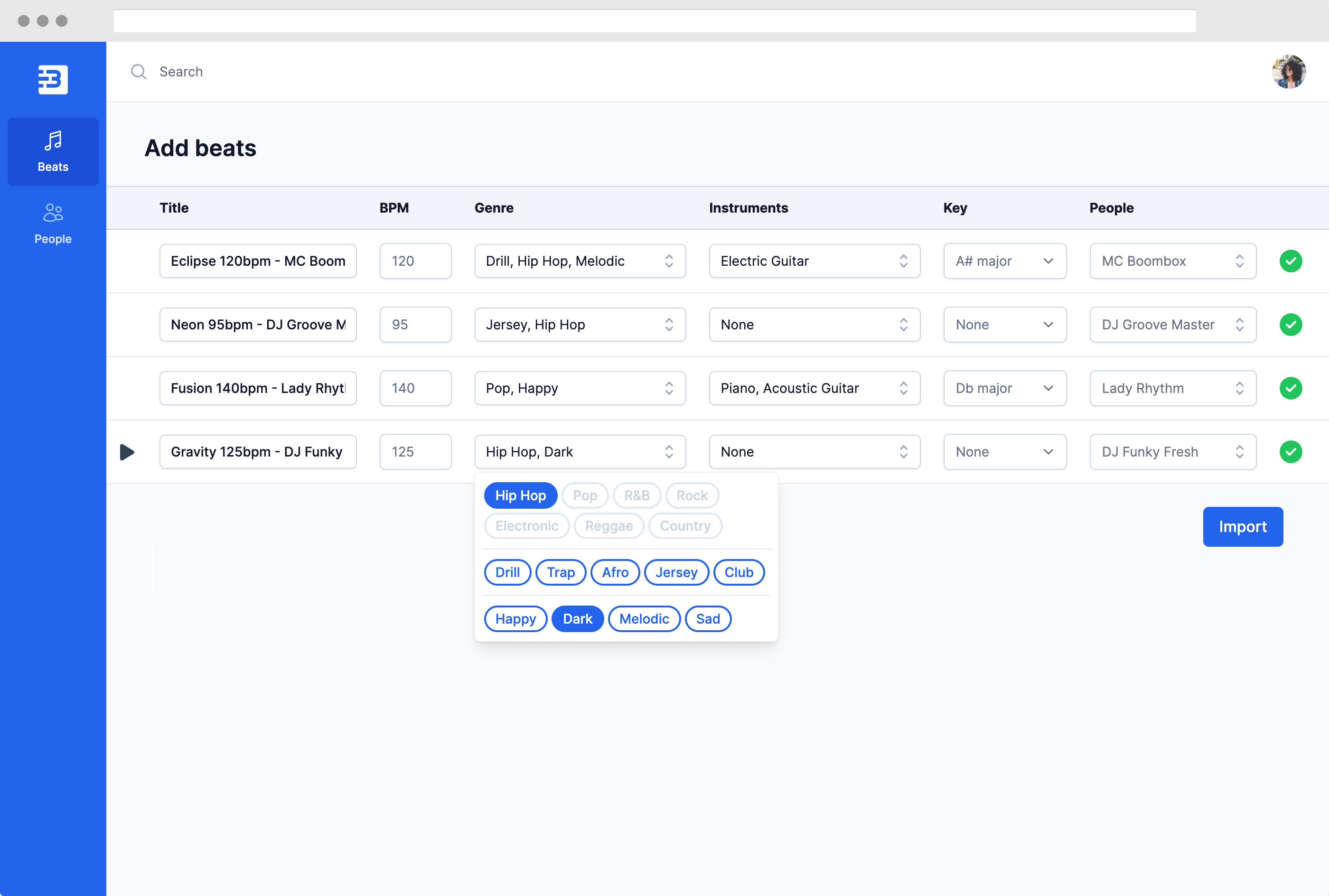Focus the Search field
The width and height of the screenshot is (1329, 896).
point(181,72)
